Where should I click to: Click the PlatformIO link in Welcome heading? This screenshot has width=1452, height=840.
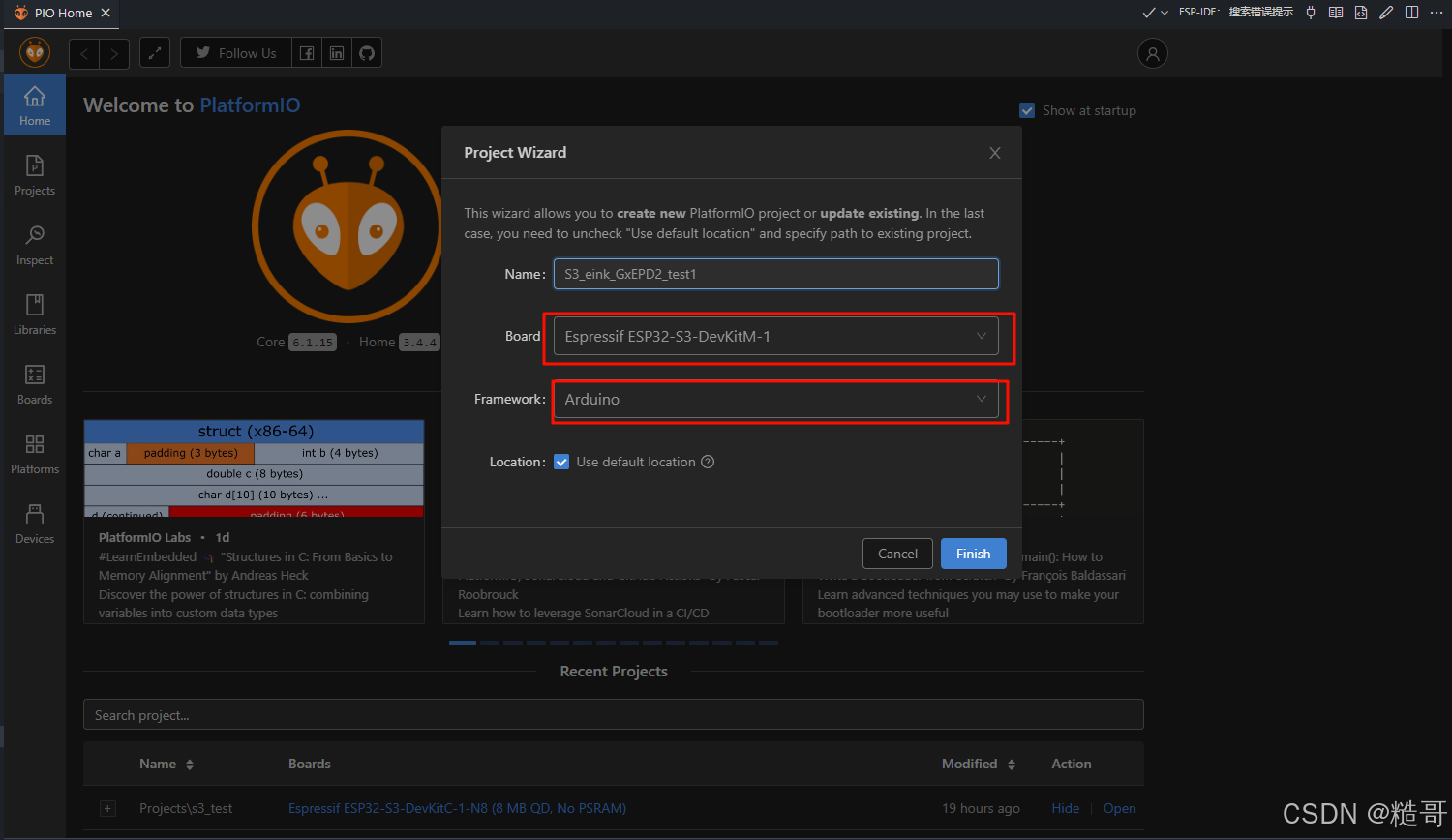click(250, 105)
